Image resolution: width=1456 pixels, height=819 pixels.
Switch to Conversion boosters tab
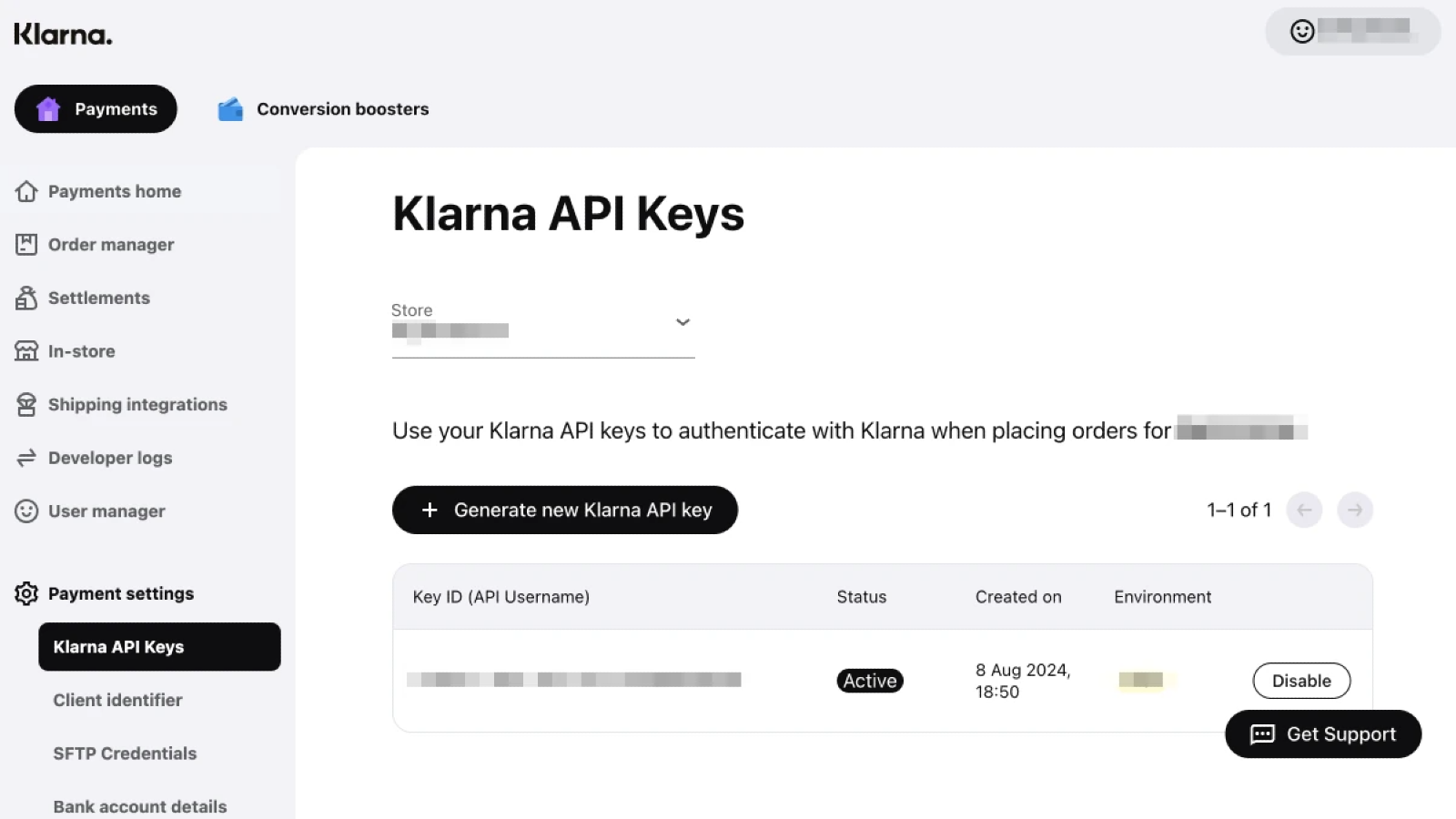tap(323, 109)
